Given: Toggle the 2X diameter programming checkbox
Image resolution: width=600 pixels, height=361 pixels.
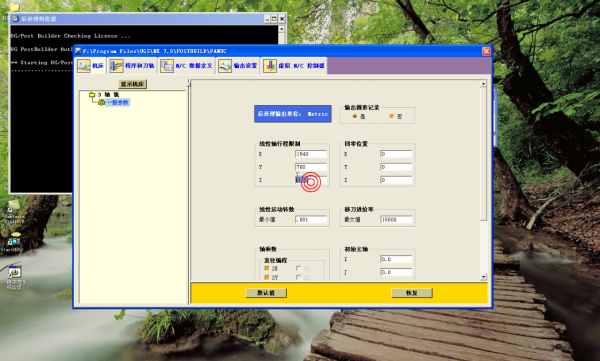Looking at the screenshot, I should [x=267, y=268].
